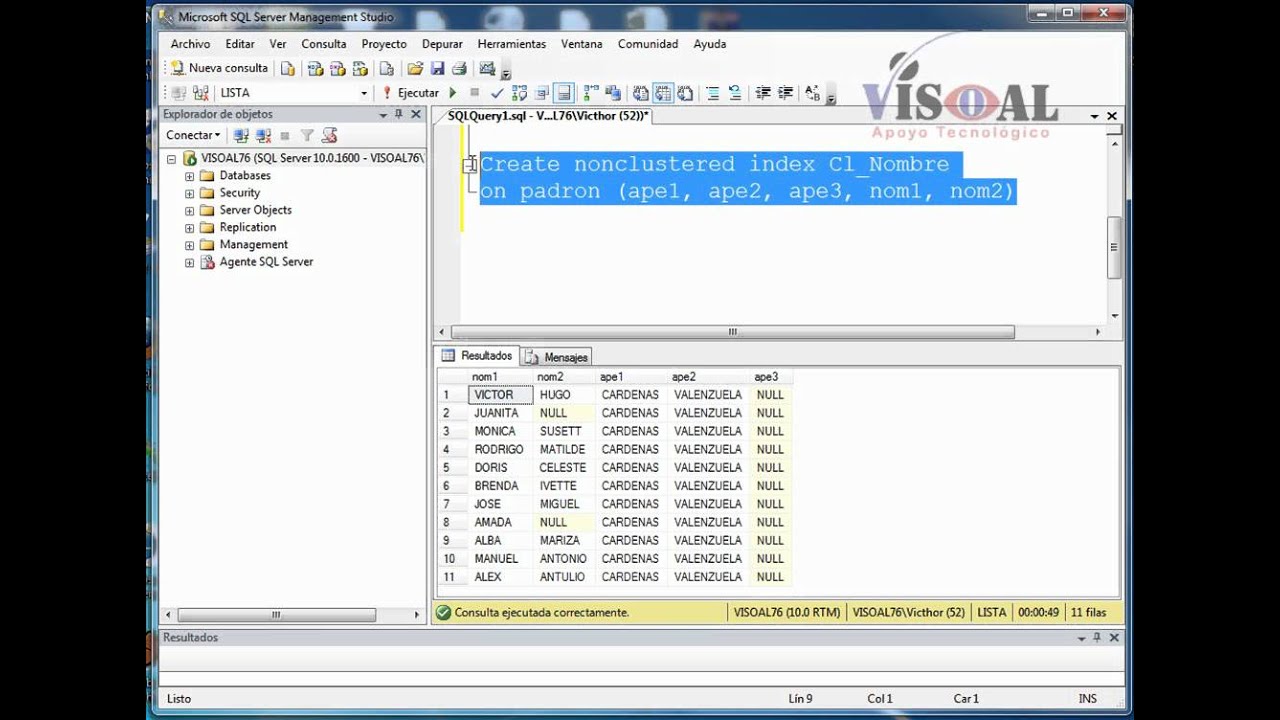This screenshot has width=1280, height=720.
Task: Open an Analysis Services XMLA query
Action: click(360, 68)
